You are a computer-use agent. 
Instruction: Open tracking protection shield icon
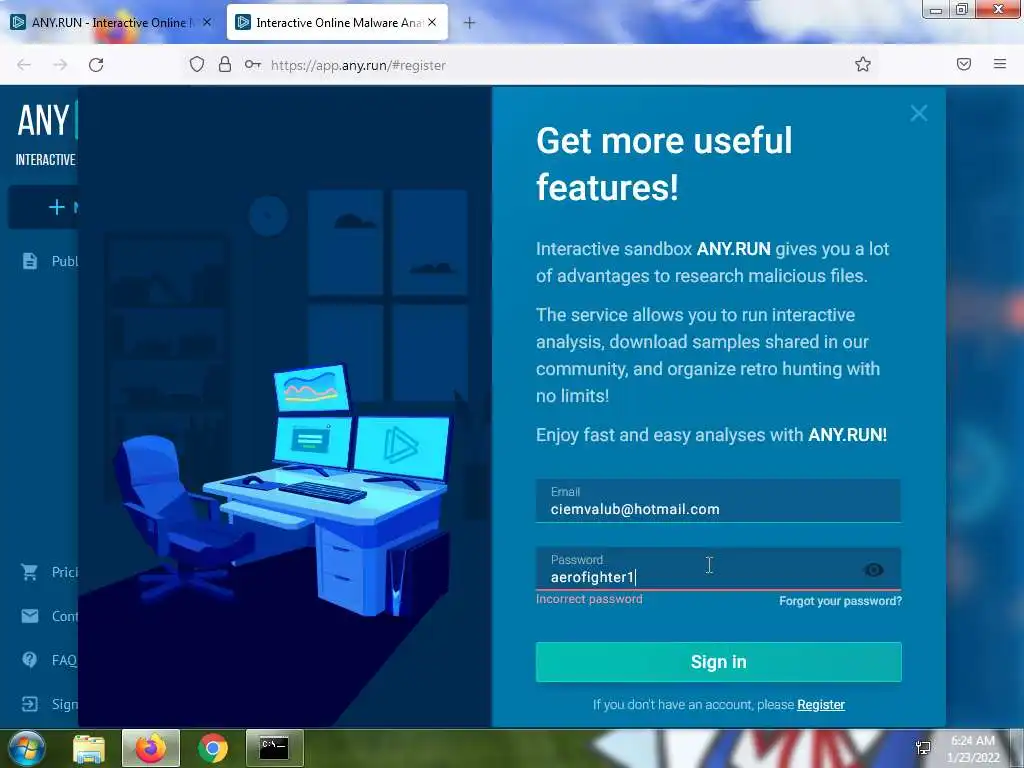197,64
